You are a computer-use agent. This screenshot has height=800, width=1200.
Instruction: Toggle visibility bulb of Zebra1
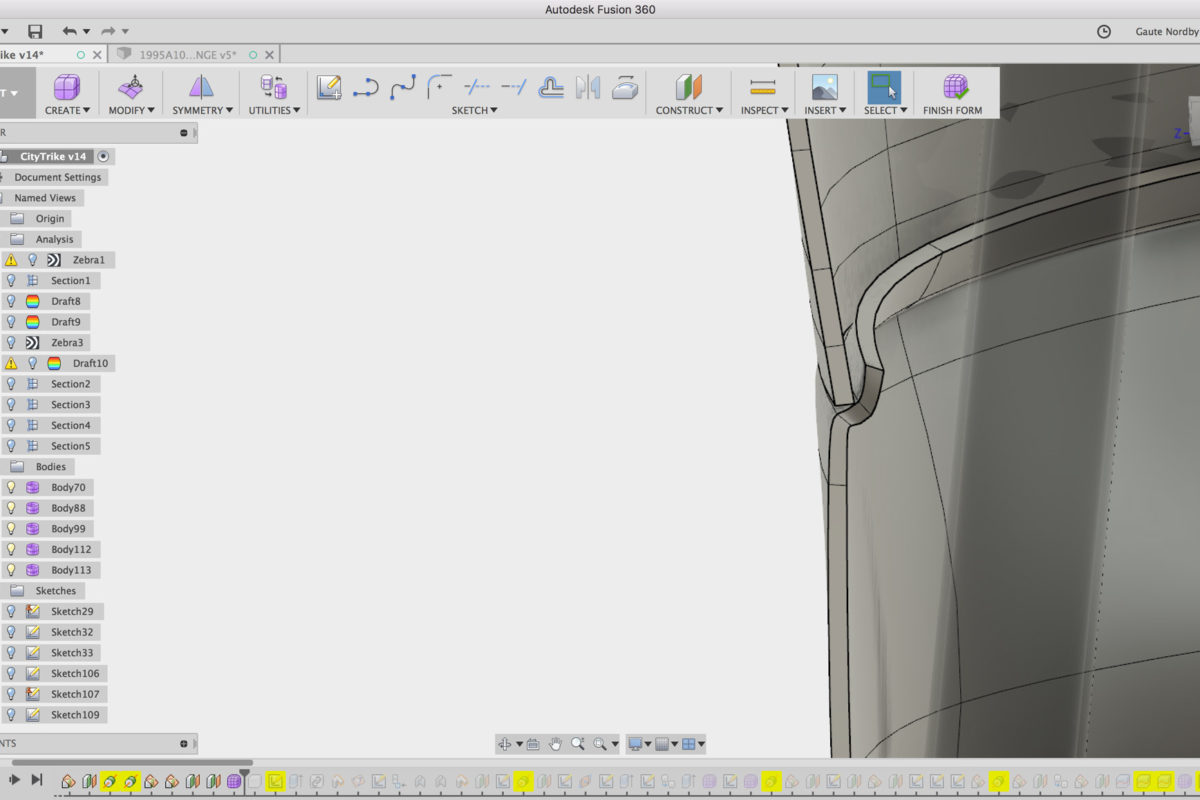pos(32,260)
